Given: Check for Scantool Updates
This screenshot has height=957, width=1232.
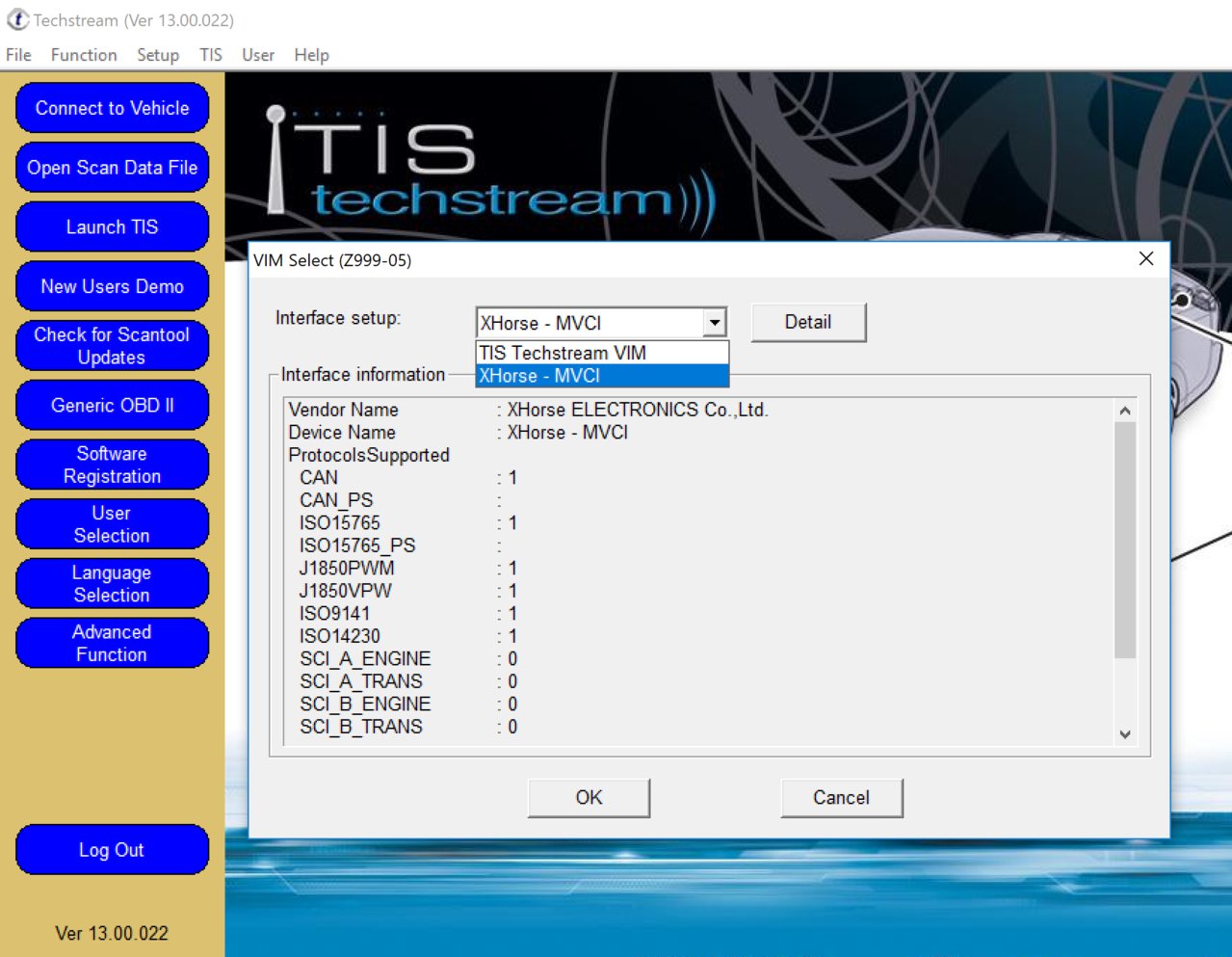Looking at the screenshot, I should tap(112, 346).
